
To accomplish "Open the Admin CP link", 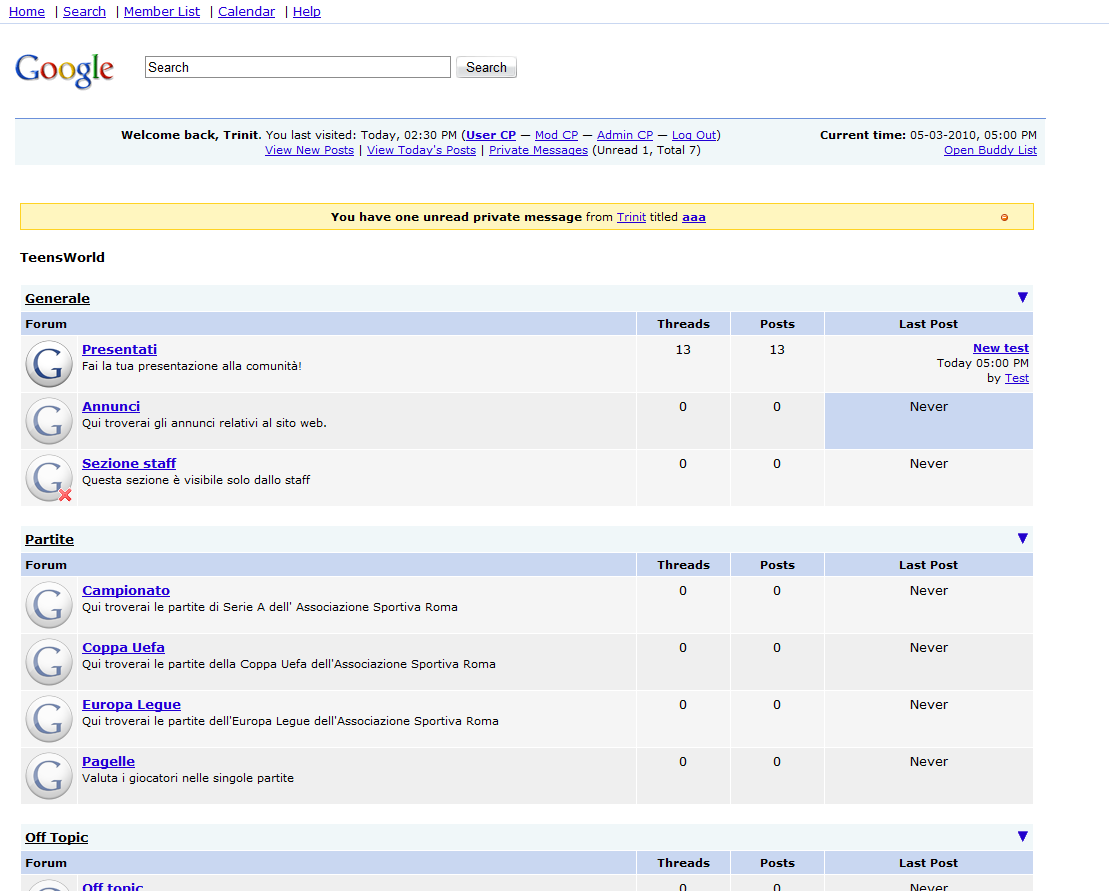I will (x=625, y=135).
